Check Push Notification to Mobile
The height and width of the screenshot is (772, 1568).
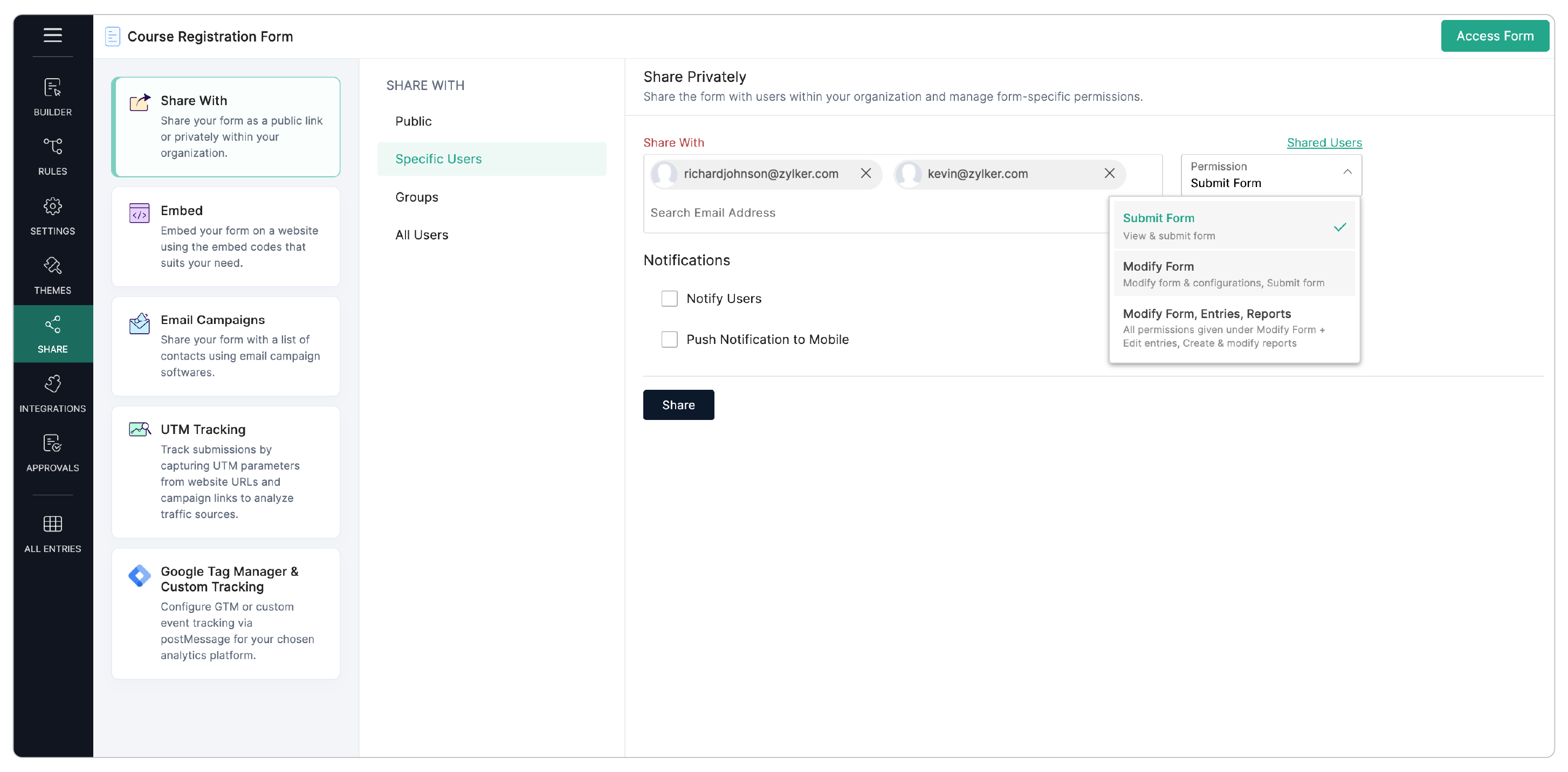click(x=670, y=339)
